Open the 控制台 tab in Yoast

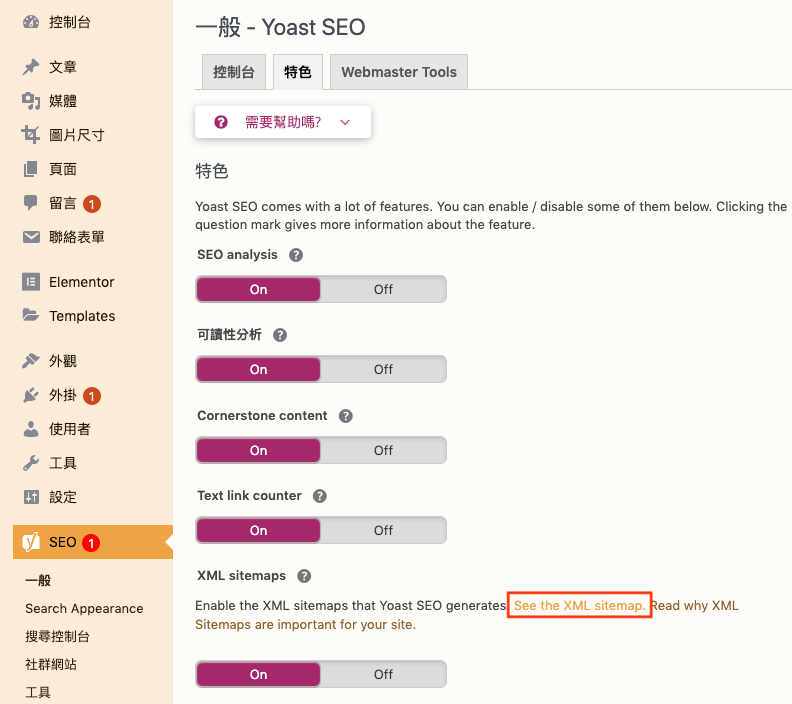pyautogui.click(x=234, y=72)
